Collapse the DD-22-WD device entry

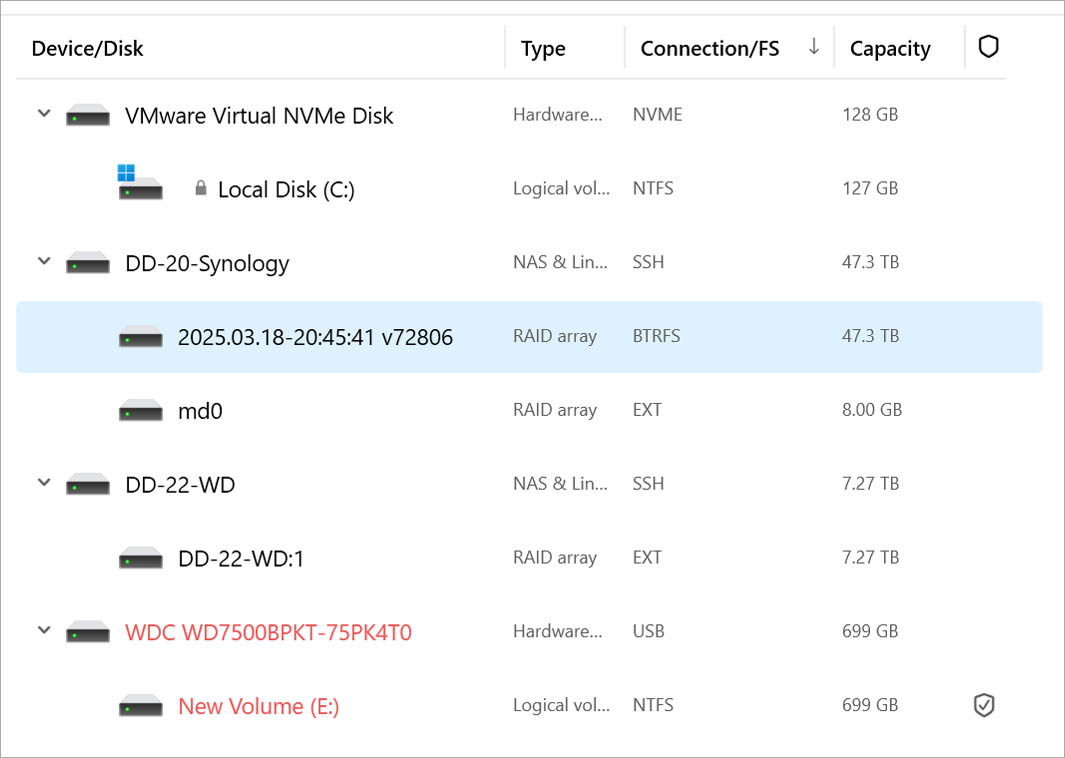(x=44, y=483)
